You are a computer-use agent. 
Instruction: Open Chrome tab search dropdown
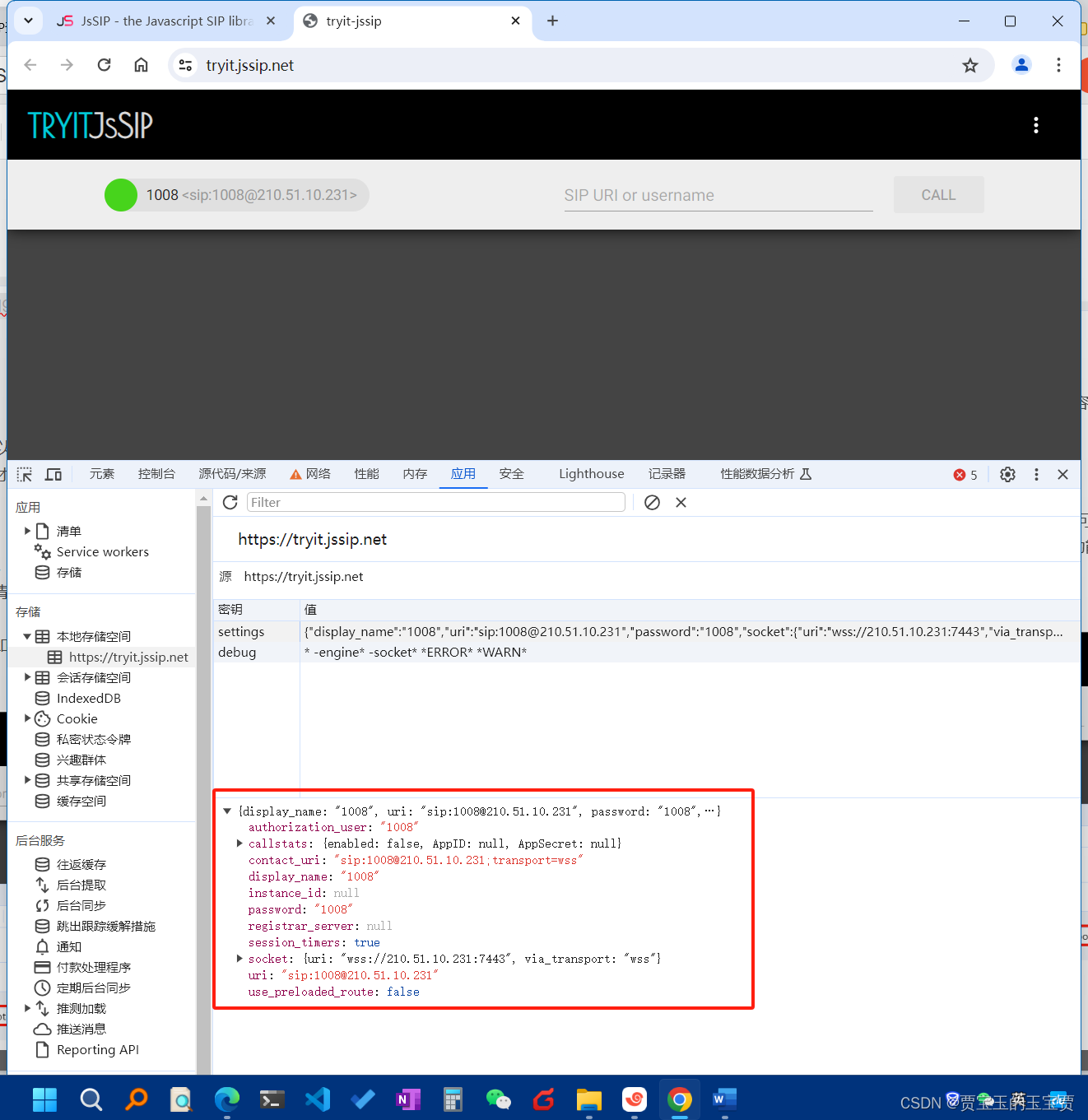tap(28, 21)
